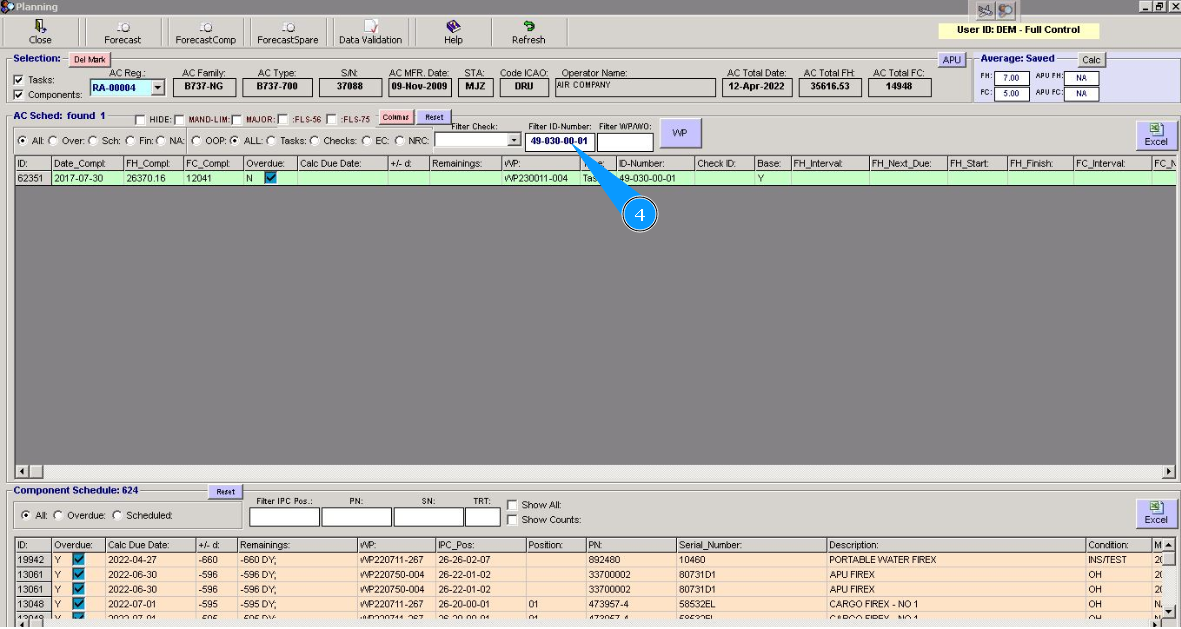Launch the ForecastComp toolbar tool
1181x629 pixels.
point(205,32)
